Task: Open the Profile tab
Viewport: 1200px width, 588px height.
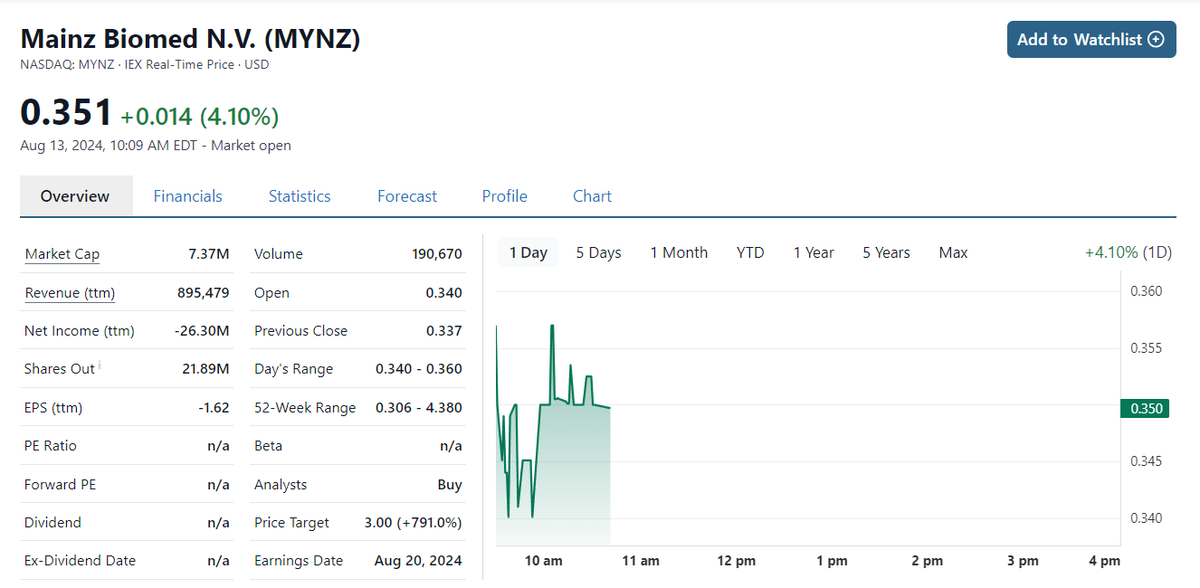Action: click(x=505, y=196)
